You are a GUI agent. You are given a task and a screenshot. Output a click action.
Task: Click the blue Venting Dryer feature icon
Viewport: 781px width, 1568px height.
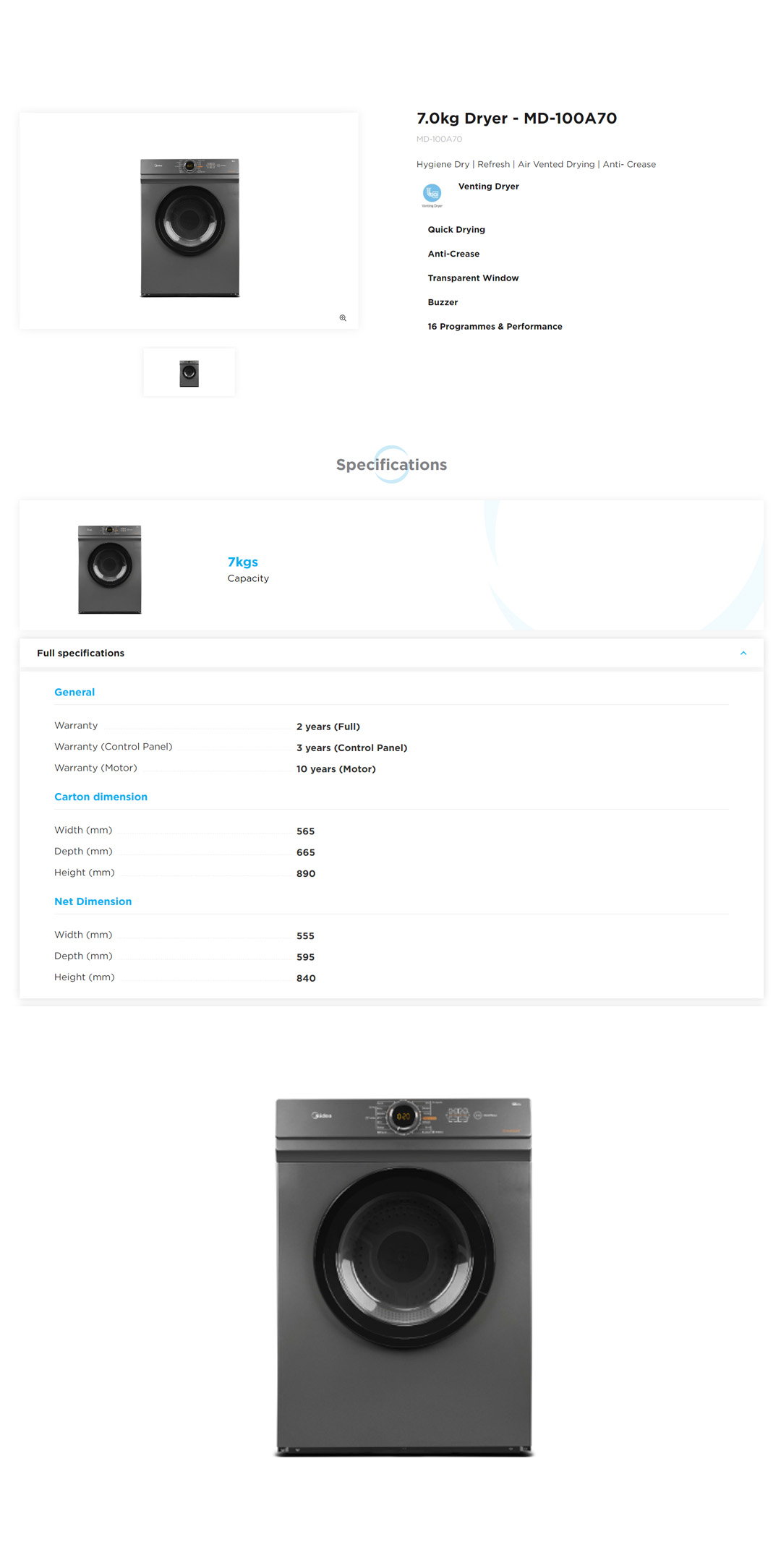432,193
